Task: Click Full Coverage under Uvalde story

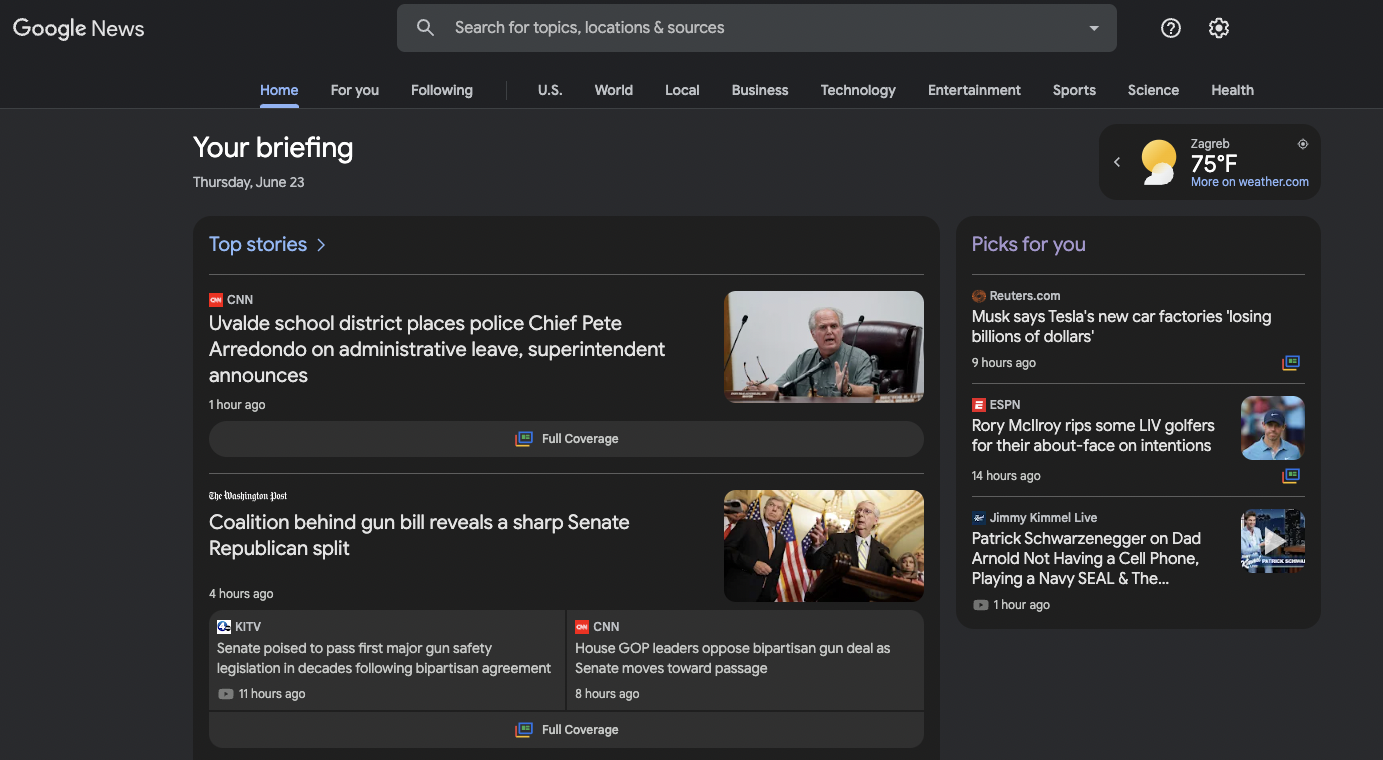Action: tap(566, 439)
